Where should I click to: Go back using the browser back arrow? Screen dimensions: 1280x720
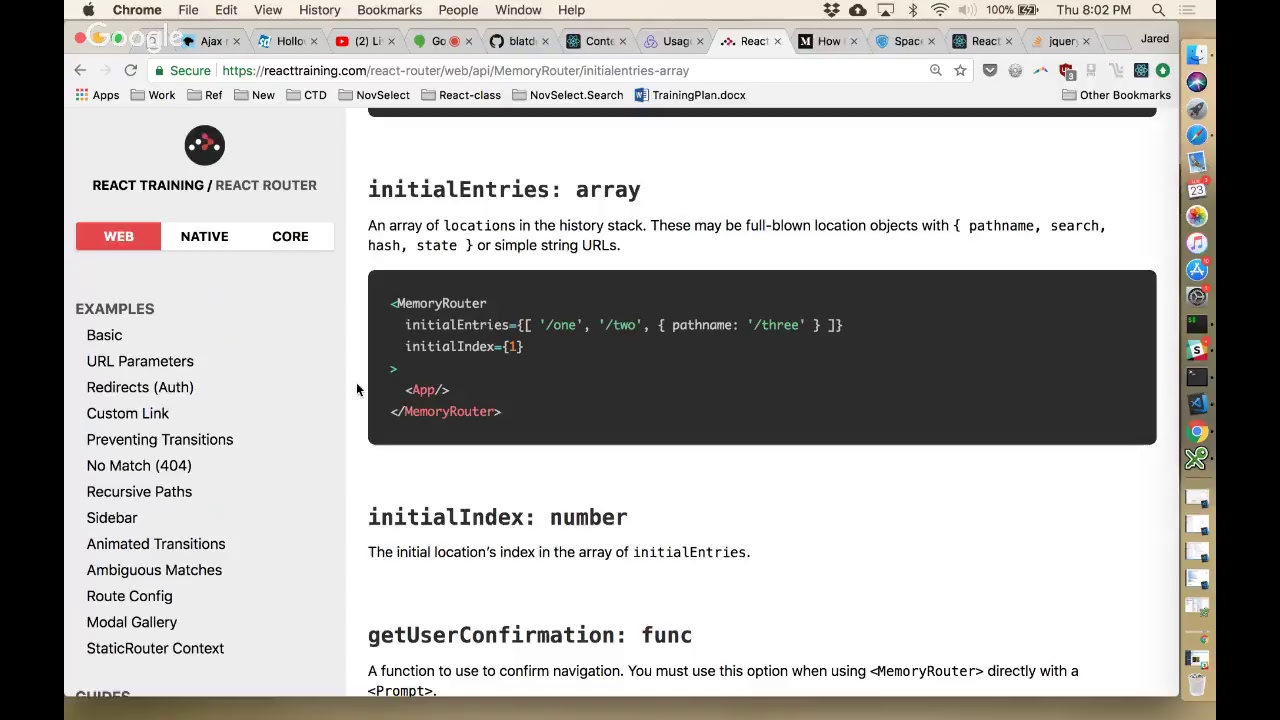[80, 71]
